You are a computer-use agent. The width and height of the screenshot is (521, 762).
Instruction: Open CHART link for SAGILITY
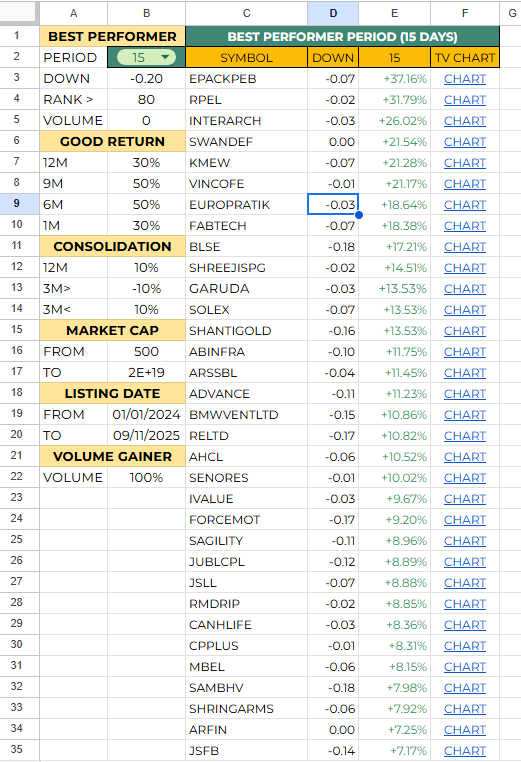[465, 541]
